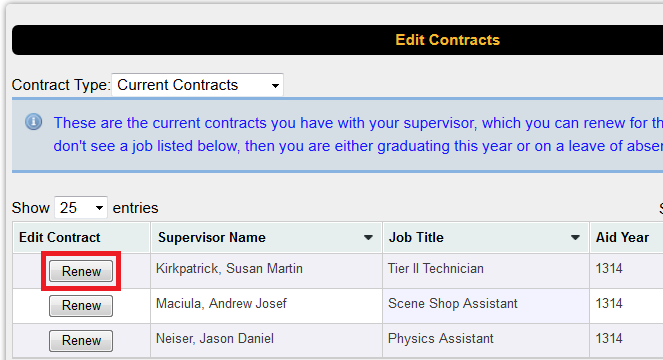Select the Kirkpatrick, Susan Martin cell

[266, 271]
